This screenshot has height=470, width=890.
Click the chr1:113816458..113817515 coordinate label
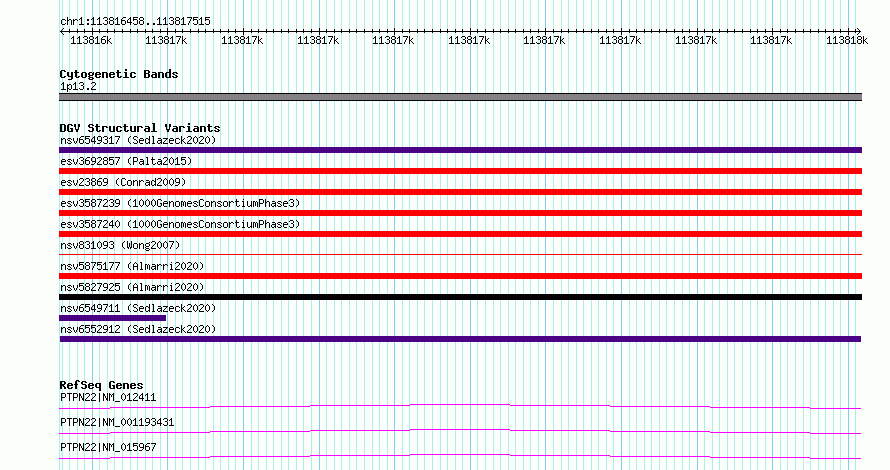135,22
